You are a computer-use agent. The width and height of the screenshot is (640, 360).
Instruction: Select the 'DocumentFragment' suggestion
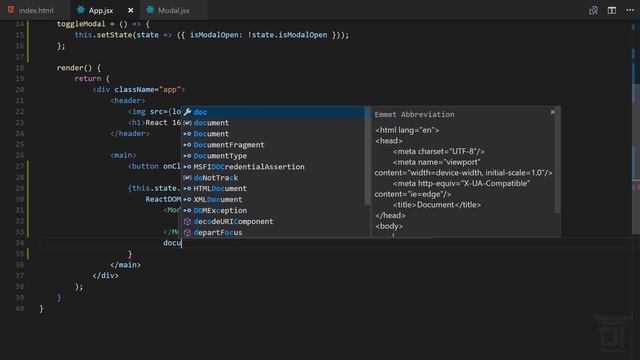pos(273,145)
